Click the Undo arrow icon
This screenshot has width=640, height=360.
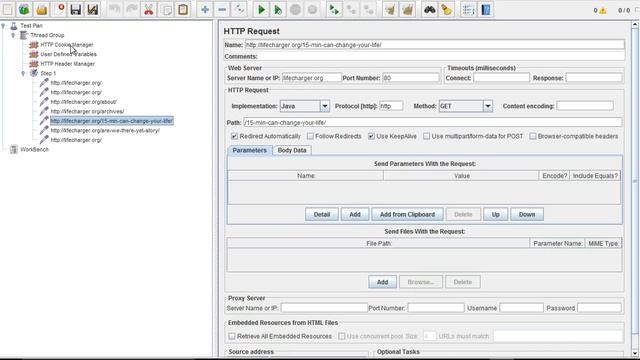point(115,9)
